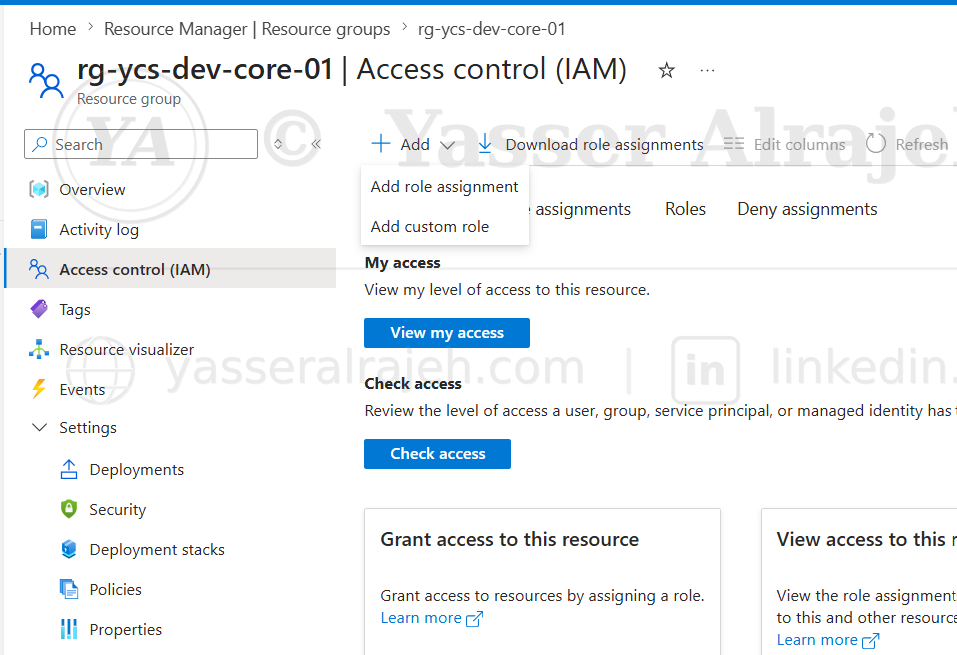Click the Refresh circular arrow icon

click(x=875, y=144)
